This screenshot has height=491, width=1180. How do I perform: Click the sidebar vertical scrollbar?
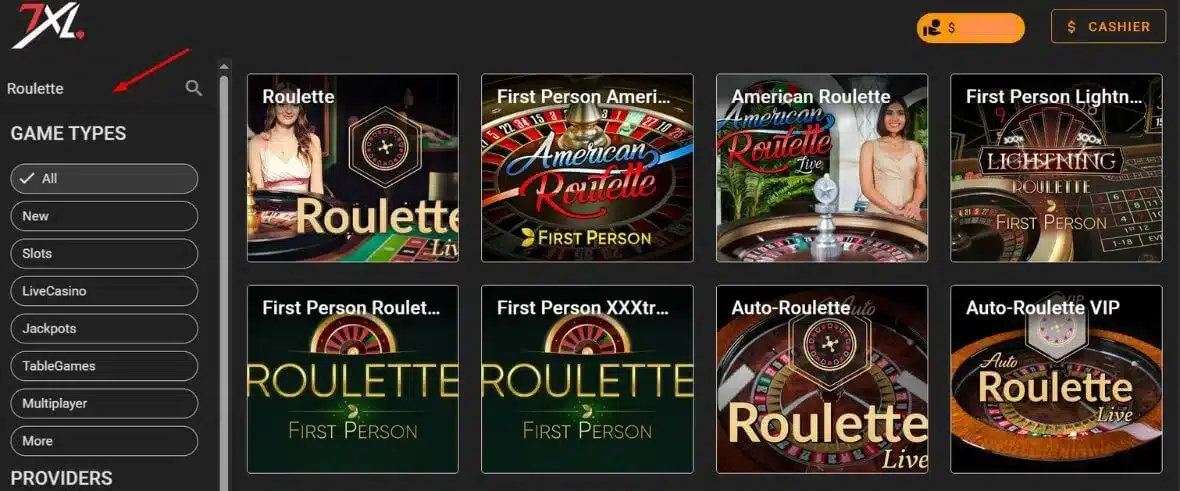coord(224,279)
